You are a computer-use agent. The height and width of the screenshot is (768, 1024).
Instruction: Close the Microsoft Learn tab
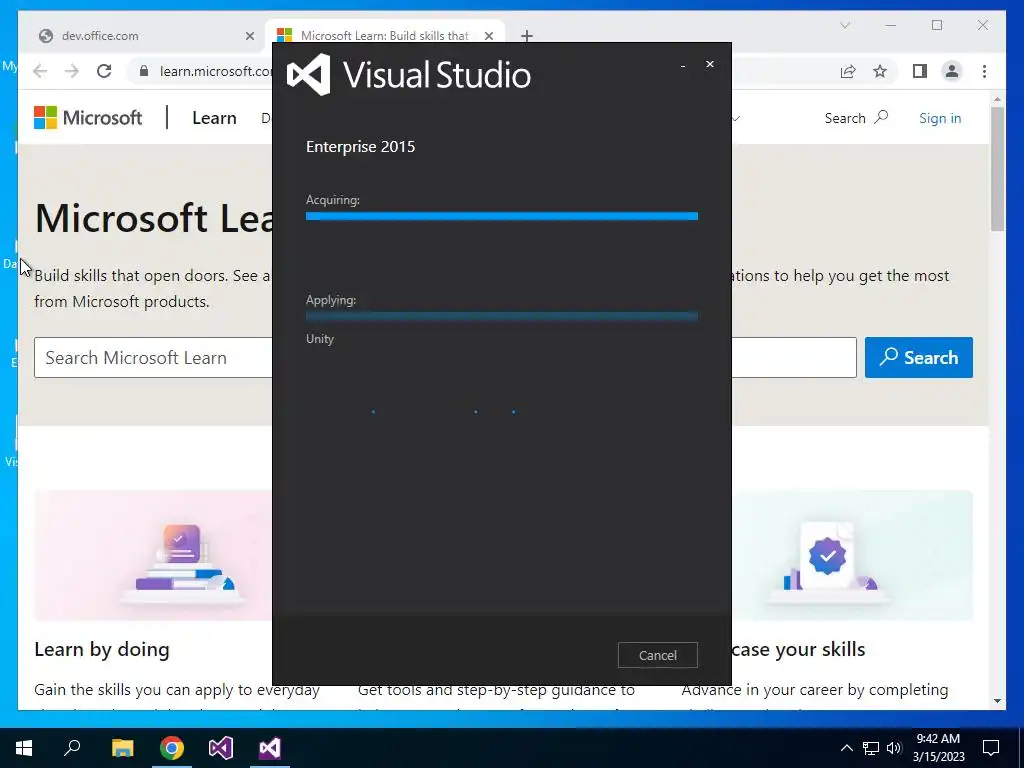click(x=488, y=36)
